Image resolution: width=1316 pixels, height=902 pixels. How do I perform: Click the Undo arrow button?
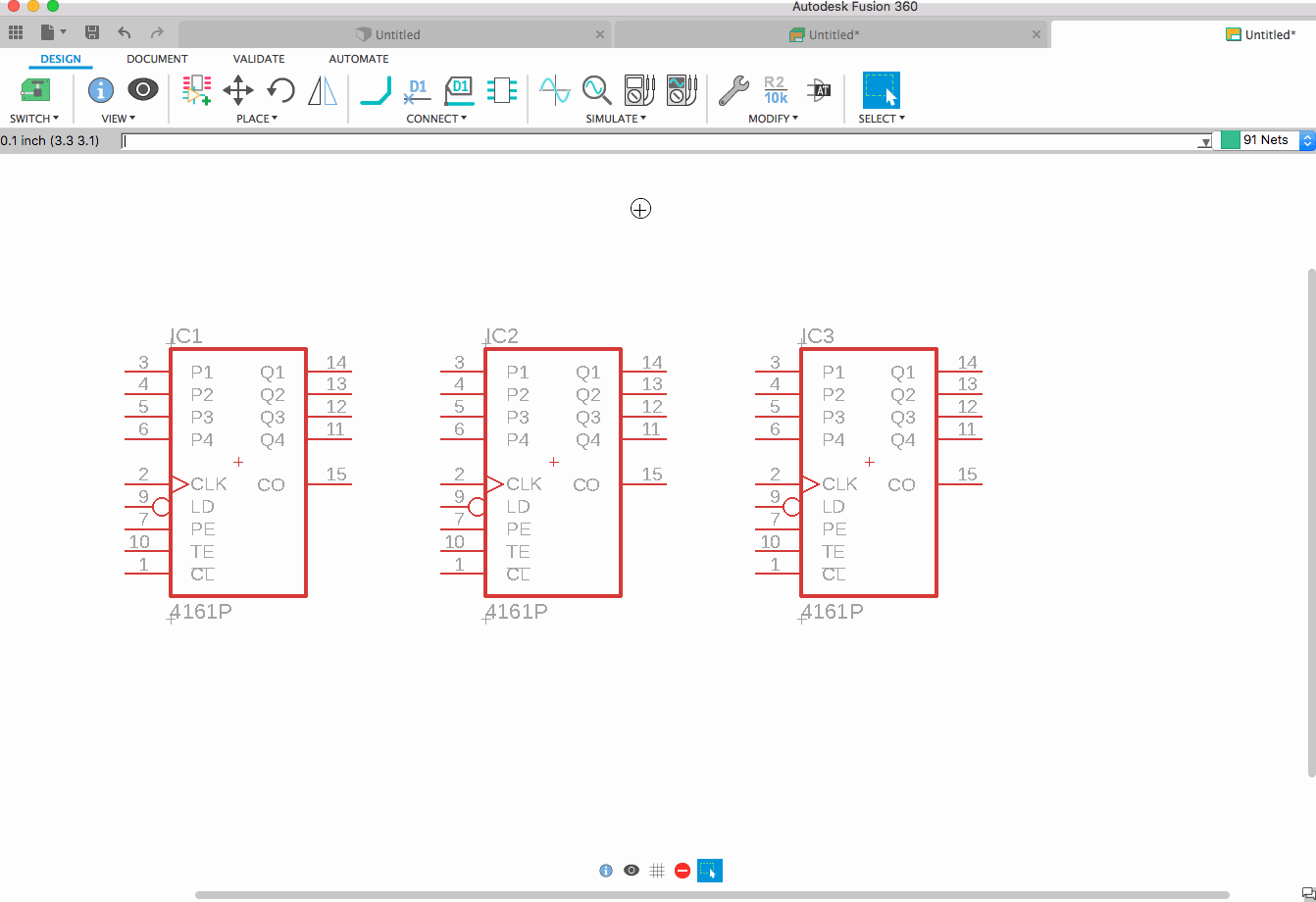coord(125,33)
